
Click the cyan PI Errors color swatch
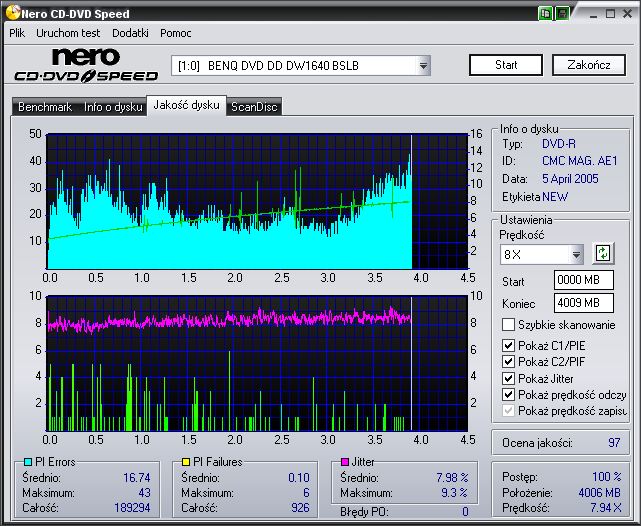[28, 462]
